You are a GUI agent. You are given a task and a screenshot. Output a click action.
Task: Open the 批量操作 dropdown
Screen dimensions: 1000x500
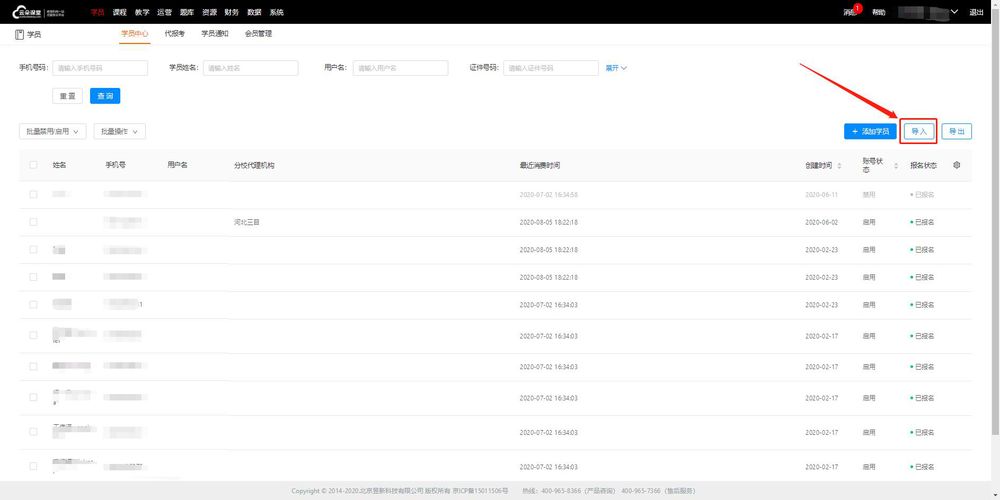coord(120,131)
